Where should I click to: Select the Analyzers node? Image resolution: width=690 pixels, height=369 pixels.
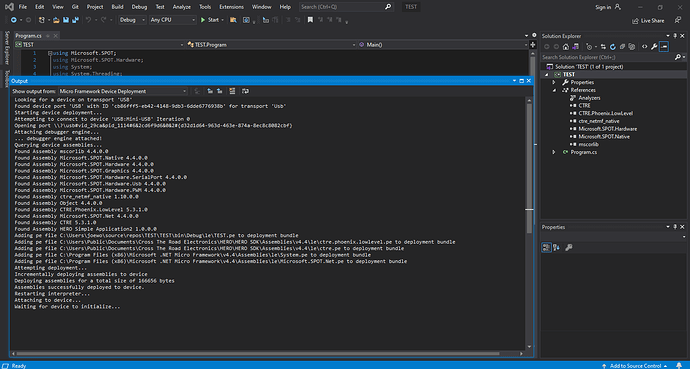pyautogui.click(x=589, y=98)
